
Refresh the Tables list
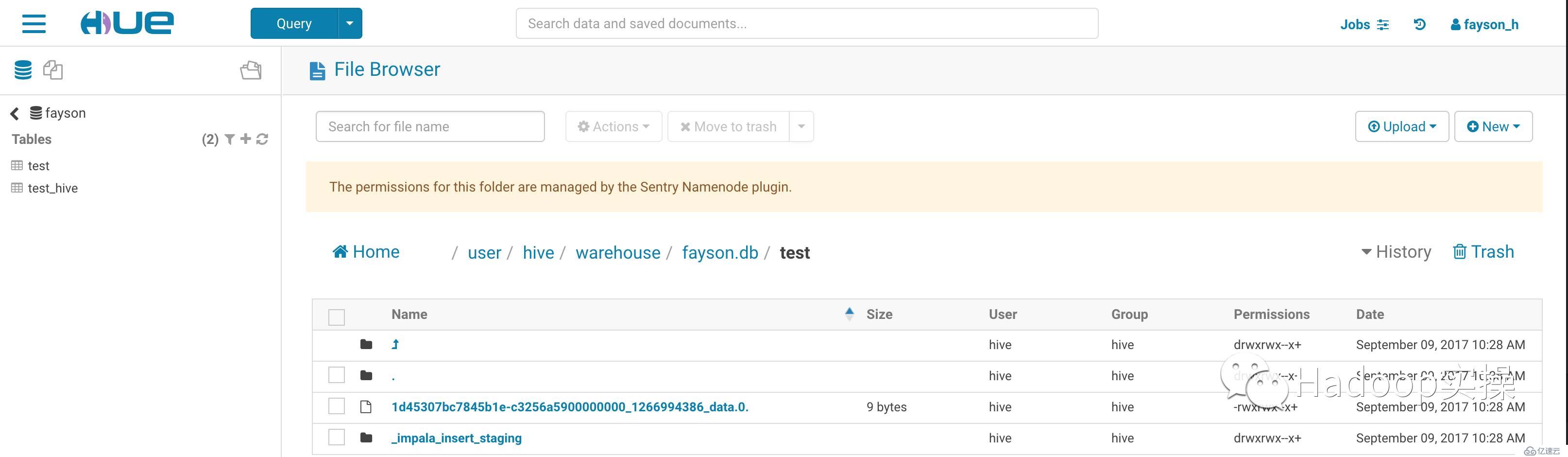tap(262, 140)
